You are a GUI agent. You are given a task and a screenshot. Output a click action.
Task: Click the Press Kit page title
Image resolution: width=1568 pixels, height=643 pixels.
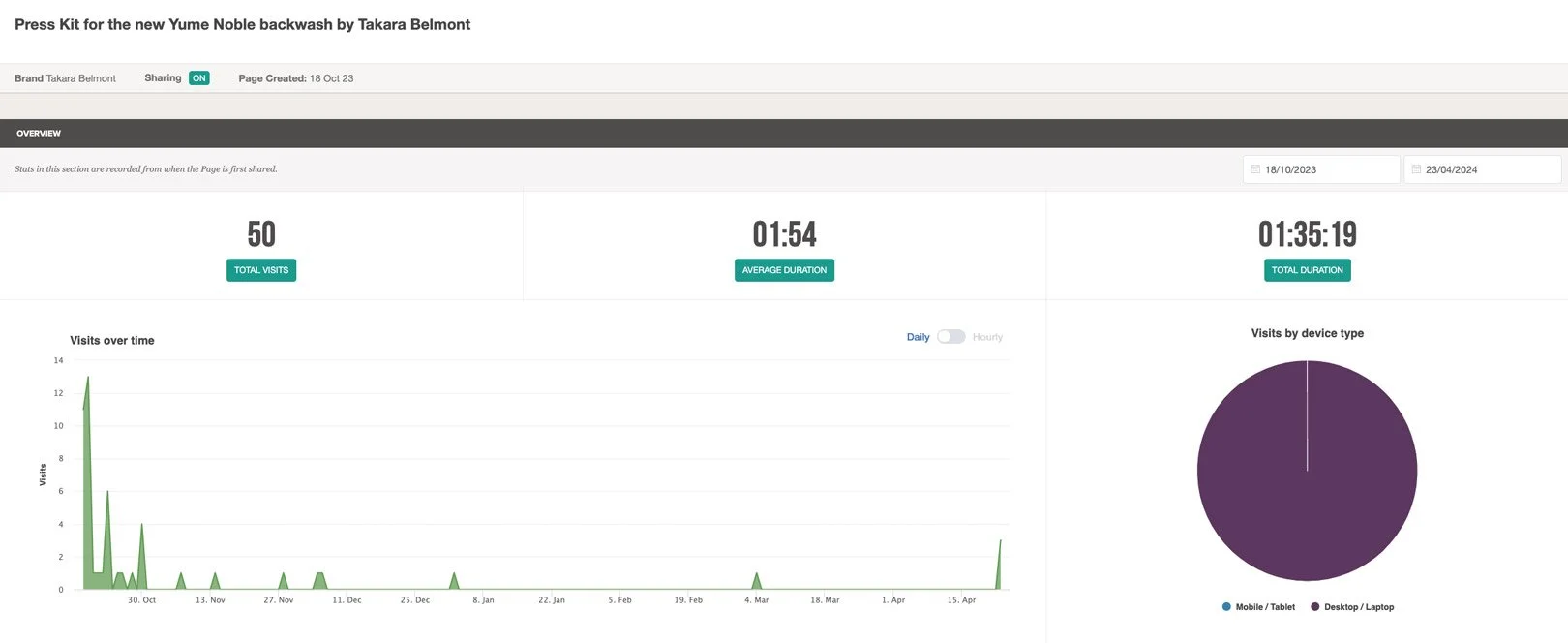pos(242,24)
